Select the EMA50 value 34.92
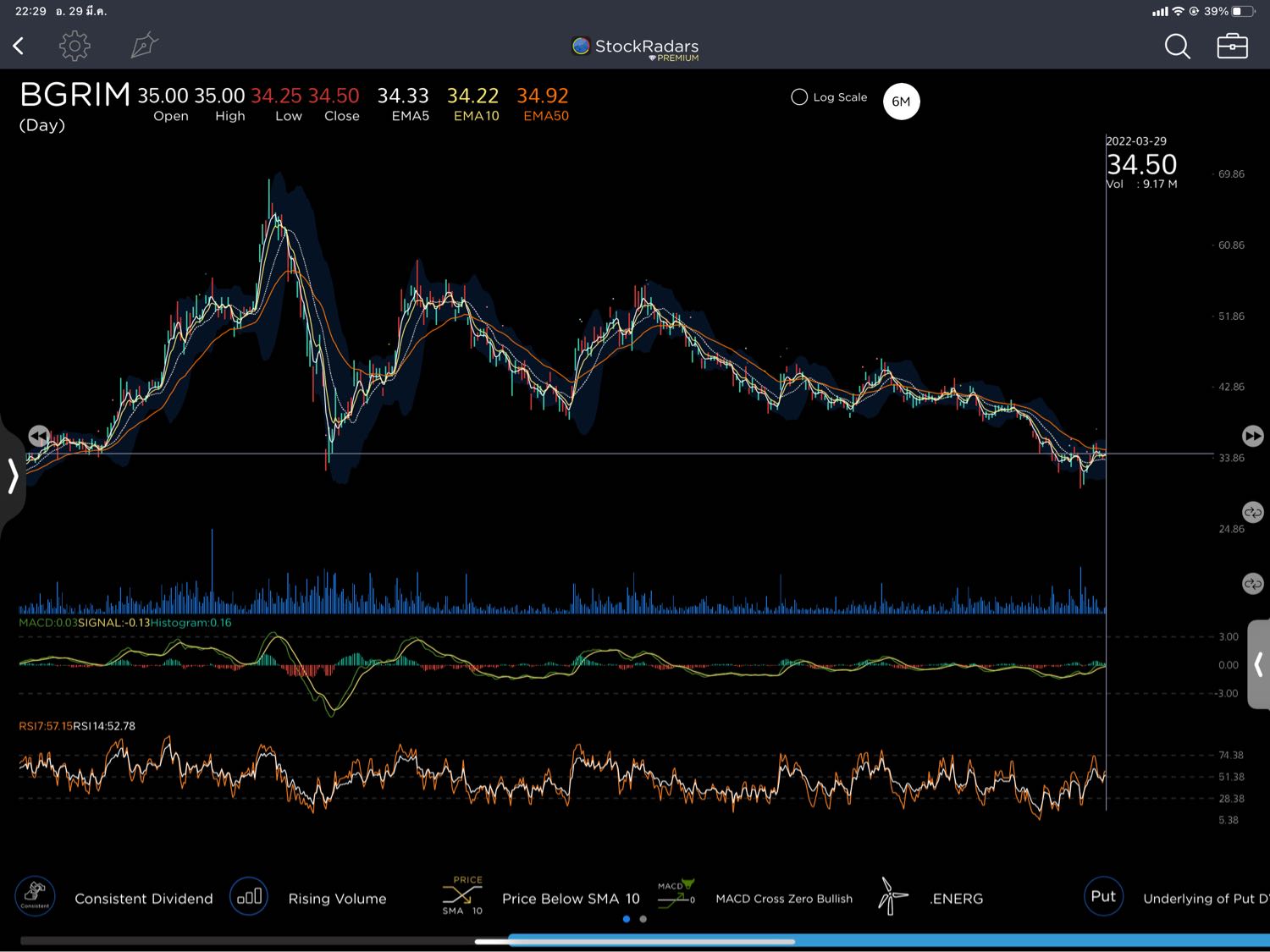The width and height of the screenshot is (1270, 952). 543,96
